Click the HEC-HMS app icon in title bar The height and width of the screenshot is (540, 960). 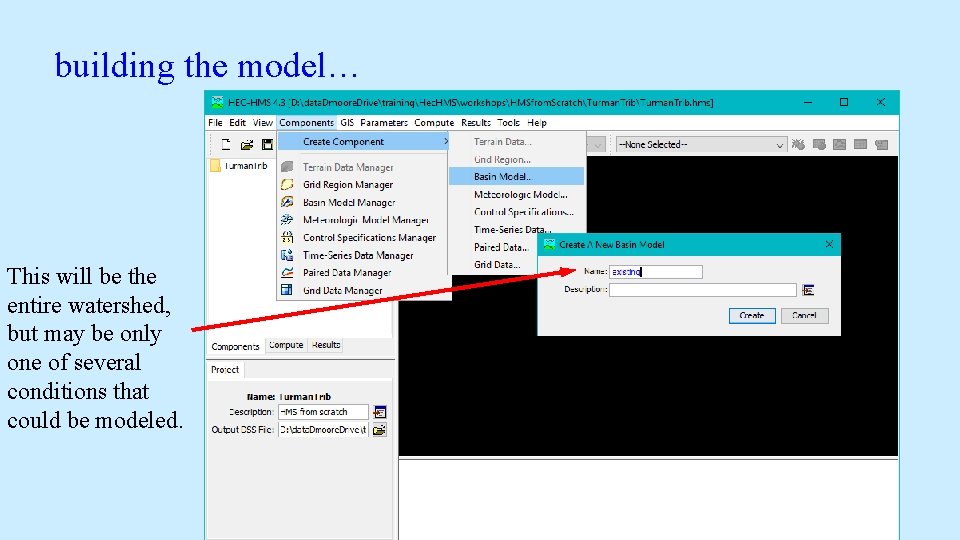(217, 102)
